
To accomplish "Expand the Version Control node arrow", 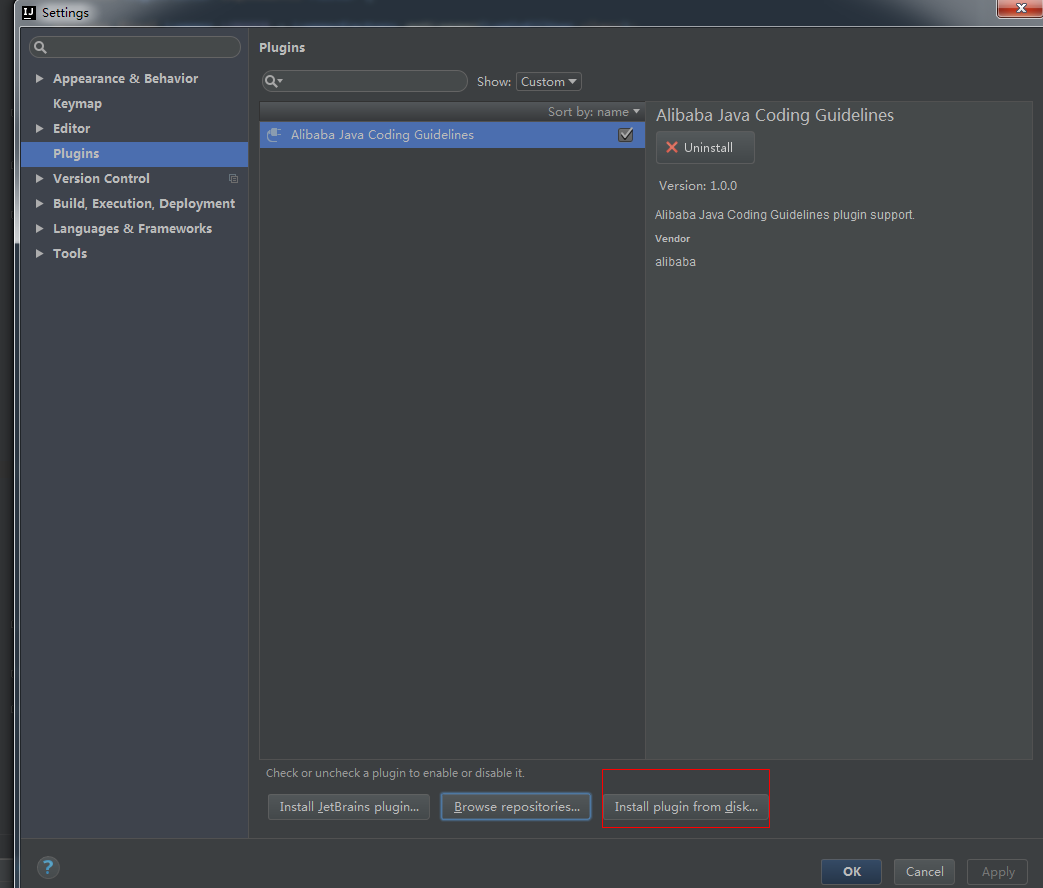I will pyautogui.click(x=39, y=178).
